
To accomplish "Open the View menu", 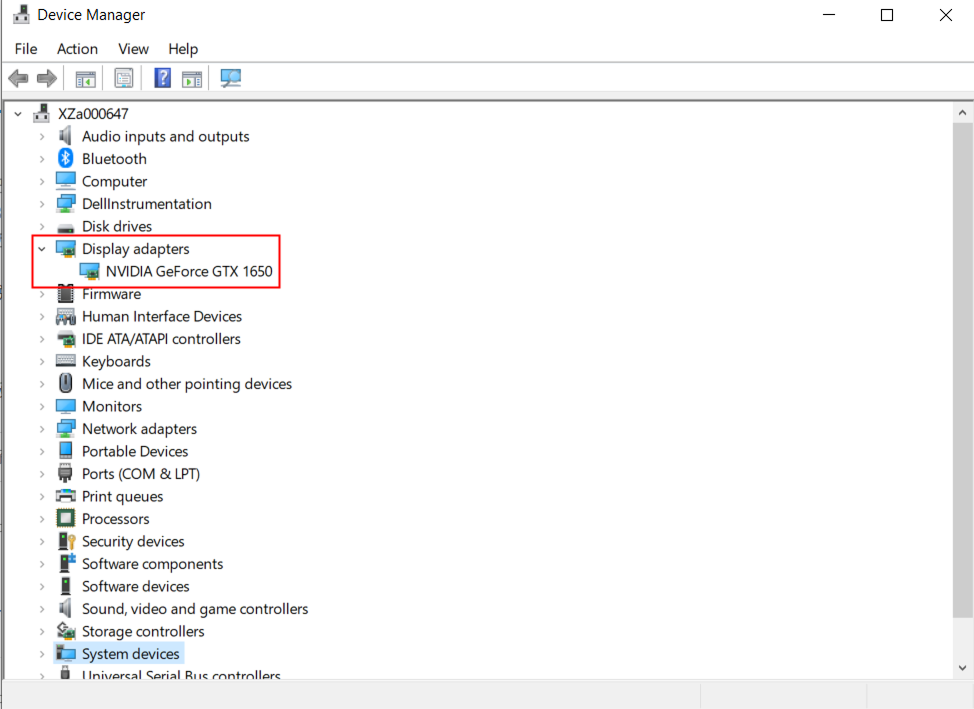I will [133, 49].
